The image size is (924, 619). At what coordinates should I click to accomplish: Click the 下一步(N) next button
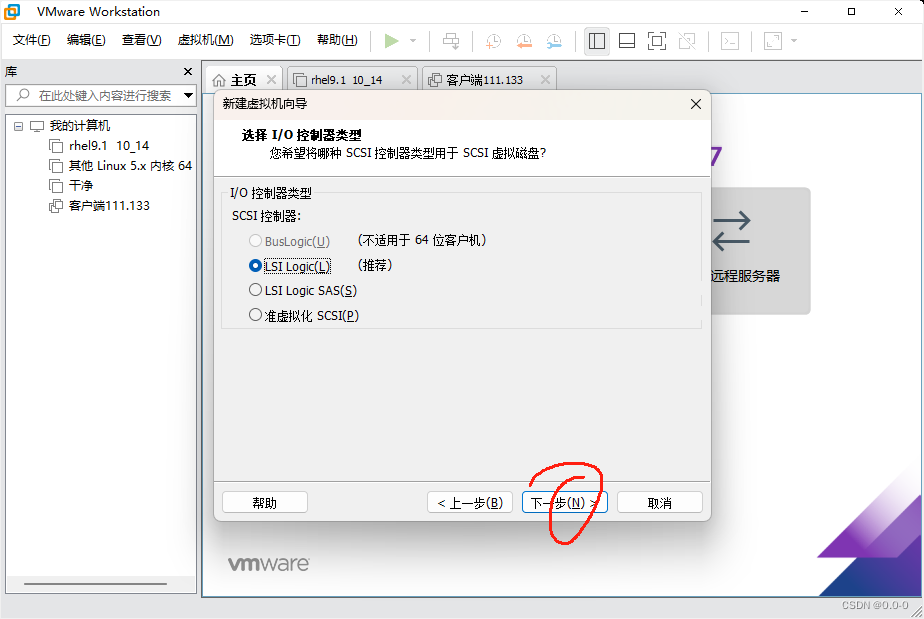click(x=565, y=503)
